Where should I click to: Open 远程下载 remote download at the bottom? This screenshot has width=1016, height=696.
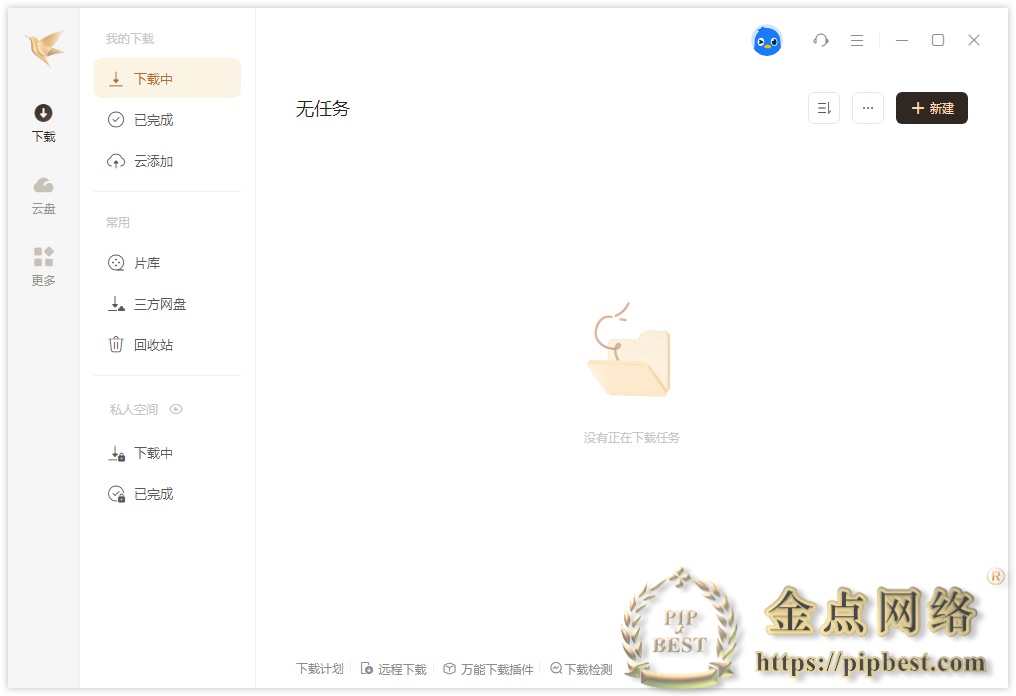tap(393, 669)
